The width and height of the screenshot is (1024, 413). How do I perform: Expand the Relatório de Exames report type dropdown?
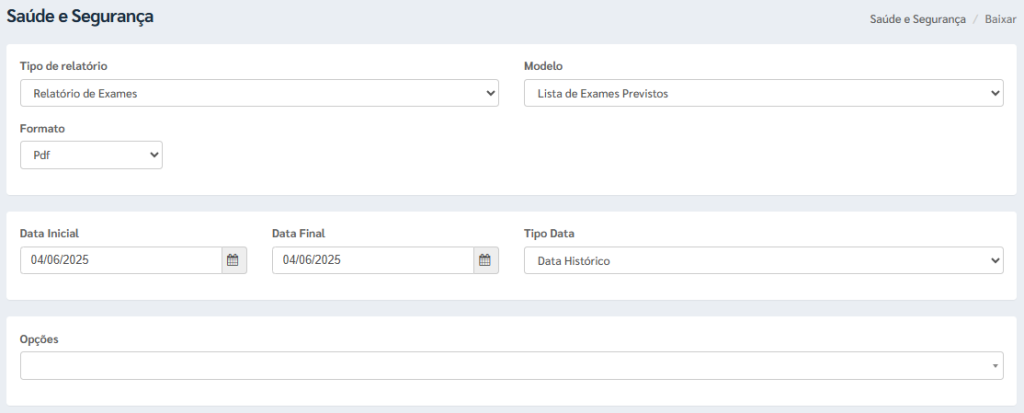[x=259, y=93]
